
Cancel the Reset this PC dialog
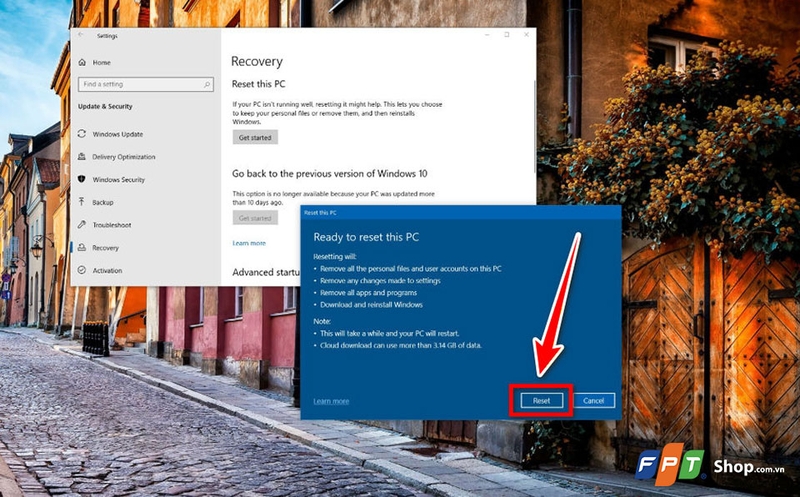(x=594, y=401)
